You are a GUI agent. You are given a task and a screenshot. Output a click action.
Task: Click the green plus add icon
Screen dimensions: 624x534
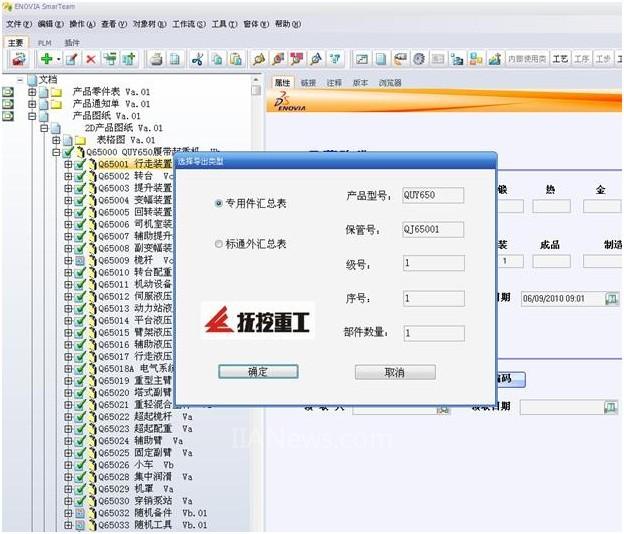(46, 60)
